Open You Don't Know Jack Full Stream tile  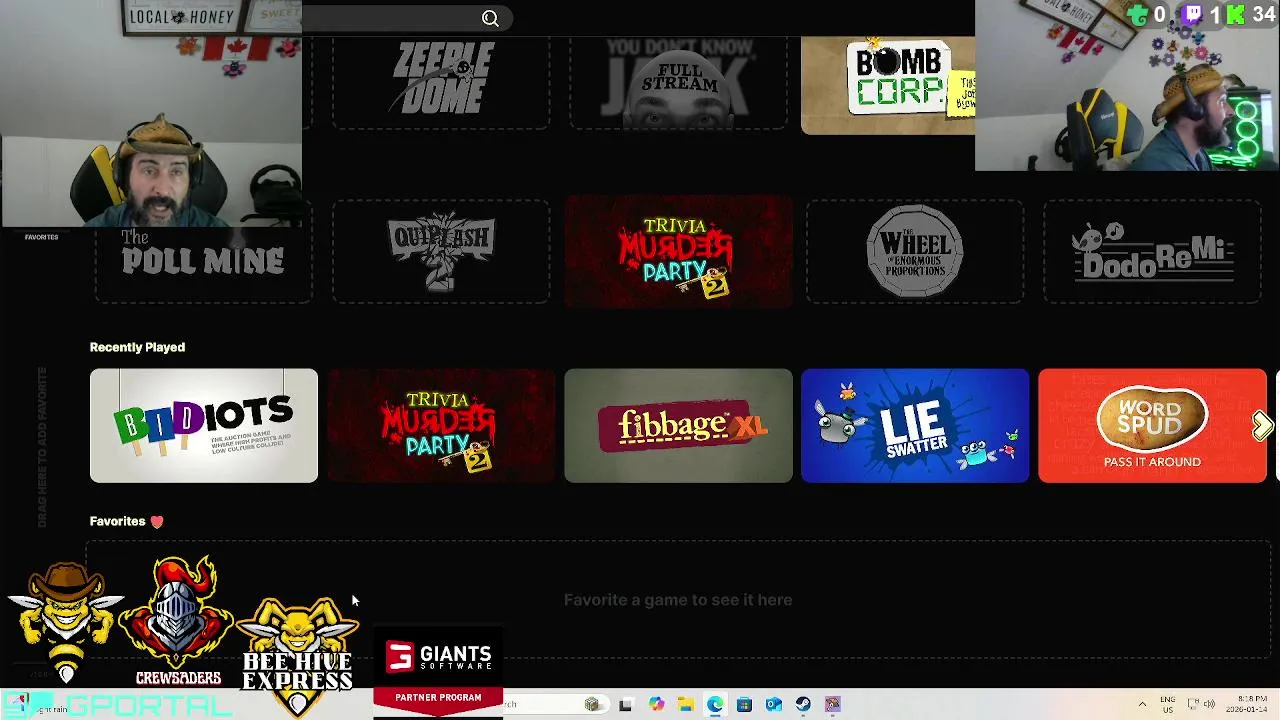678,82
